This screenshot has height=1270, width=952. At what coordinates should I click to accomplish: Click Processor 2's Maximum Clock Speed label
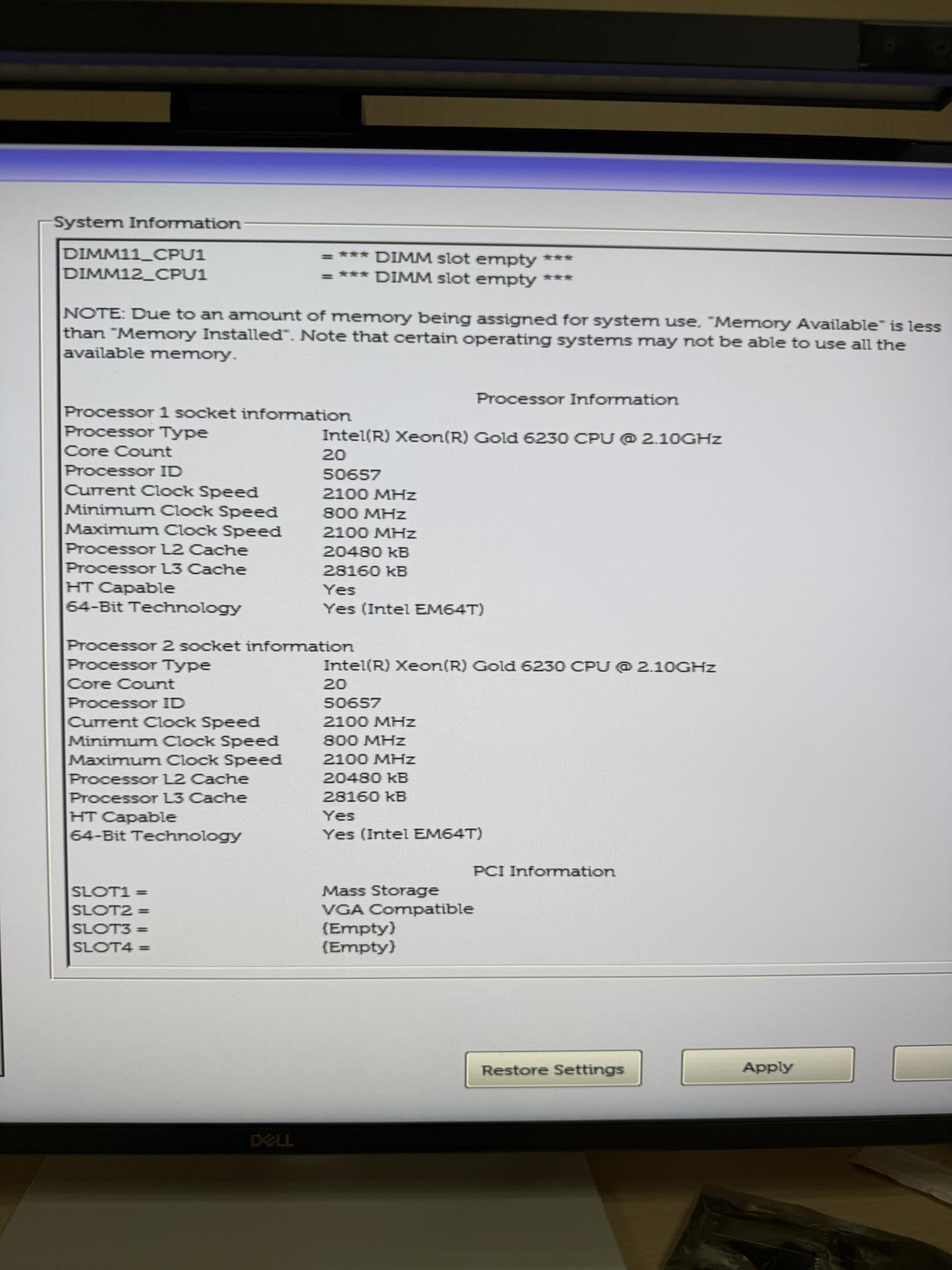pos(175,760)
